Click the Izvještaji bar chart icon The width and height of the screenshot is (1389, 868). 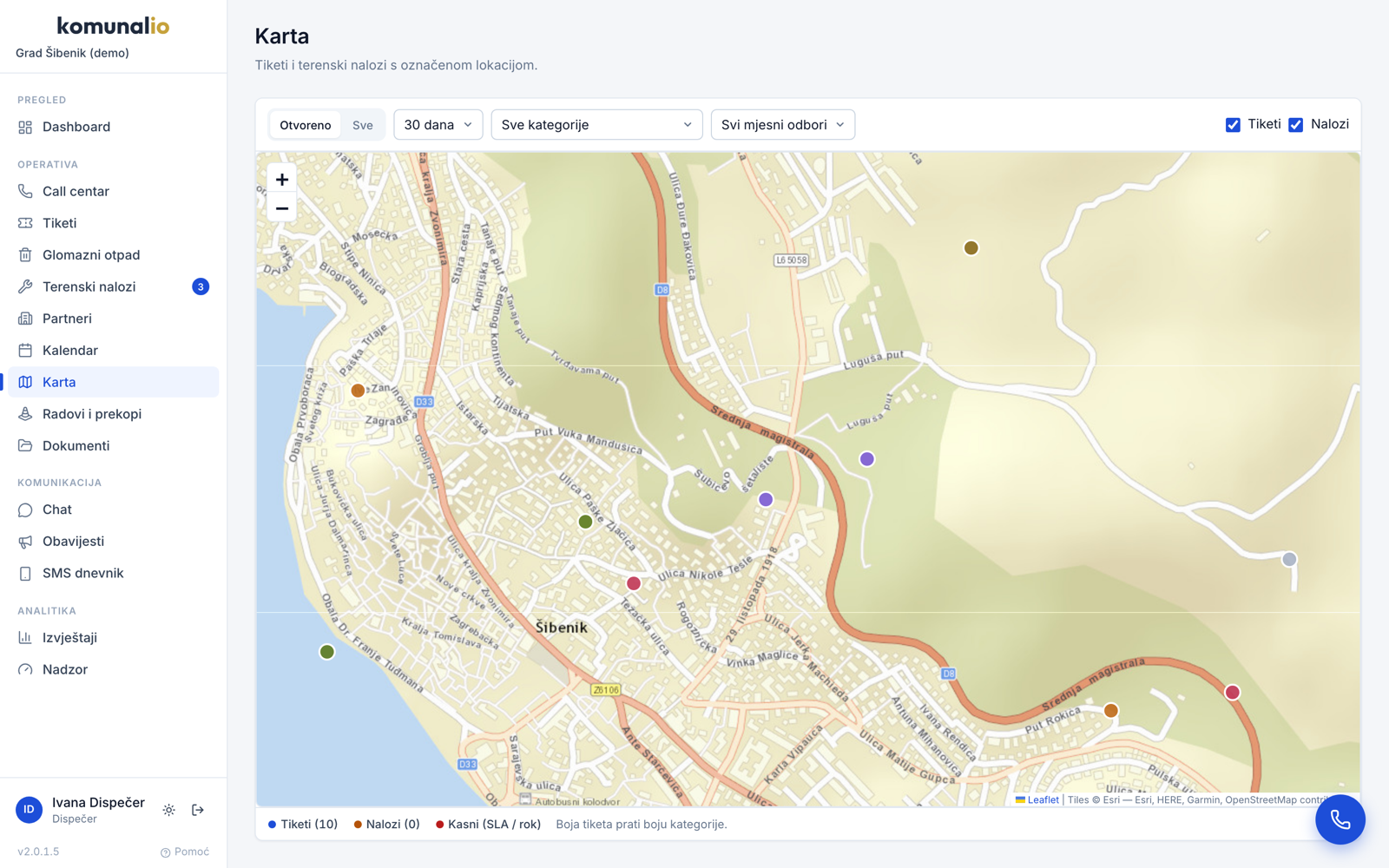click(25, 637)
